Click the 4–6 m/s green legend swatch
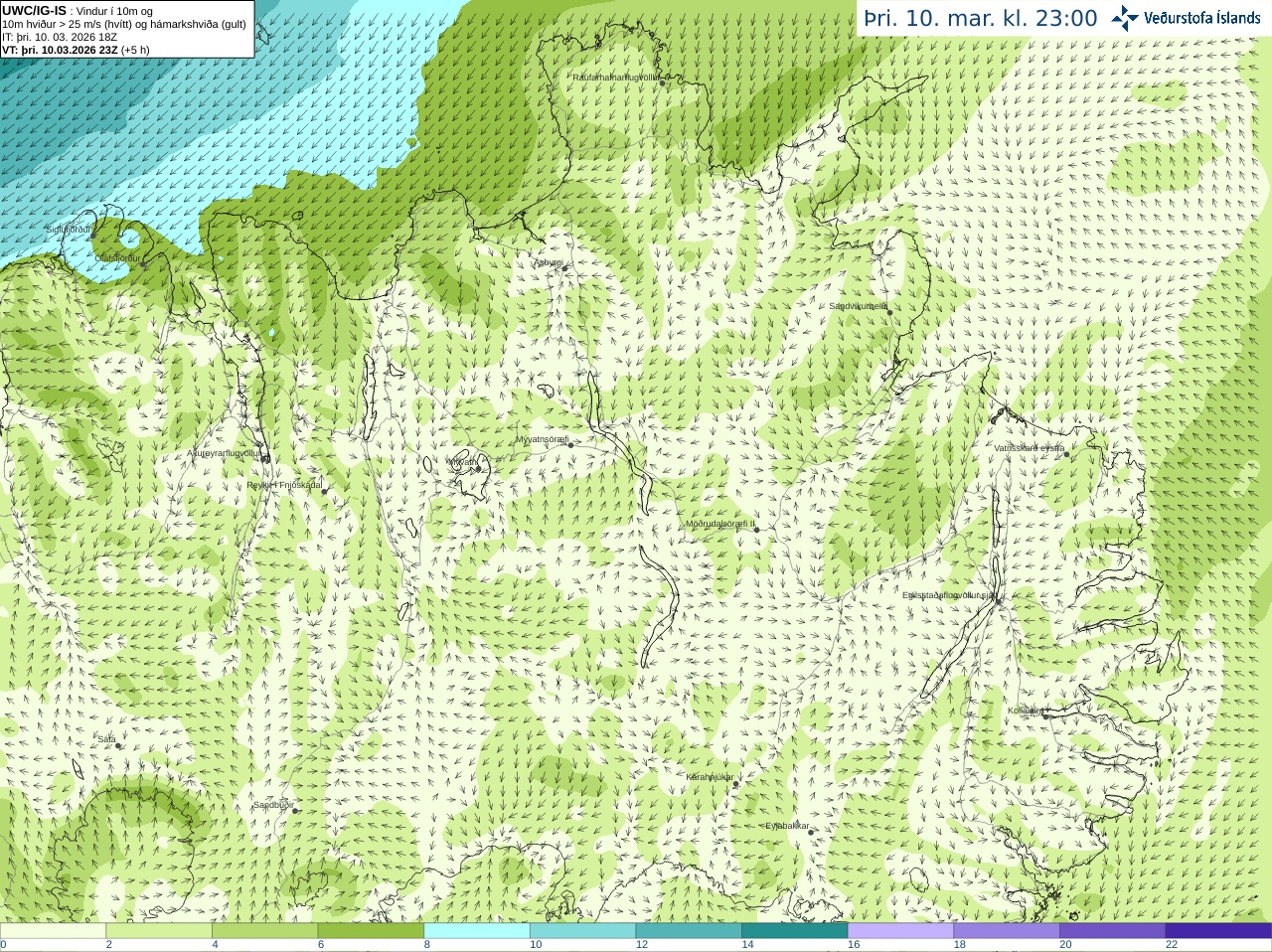The width and height of the screenshot is (1272, 952). click(265, 931)
